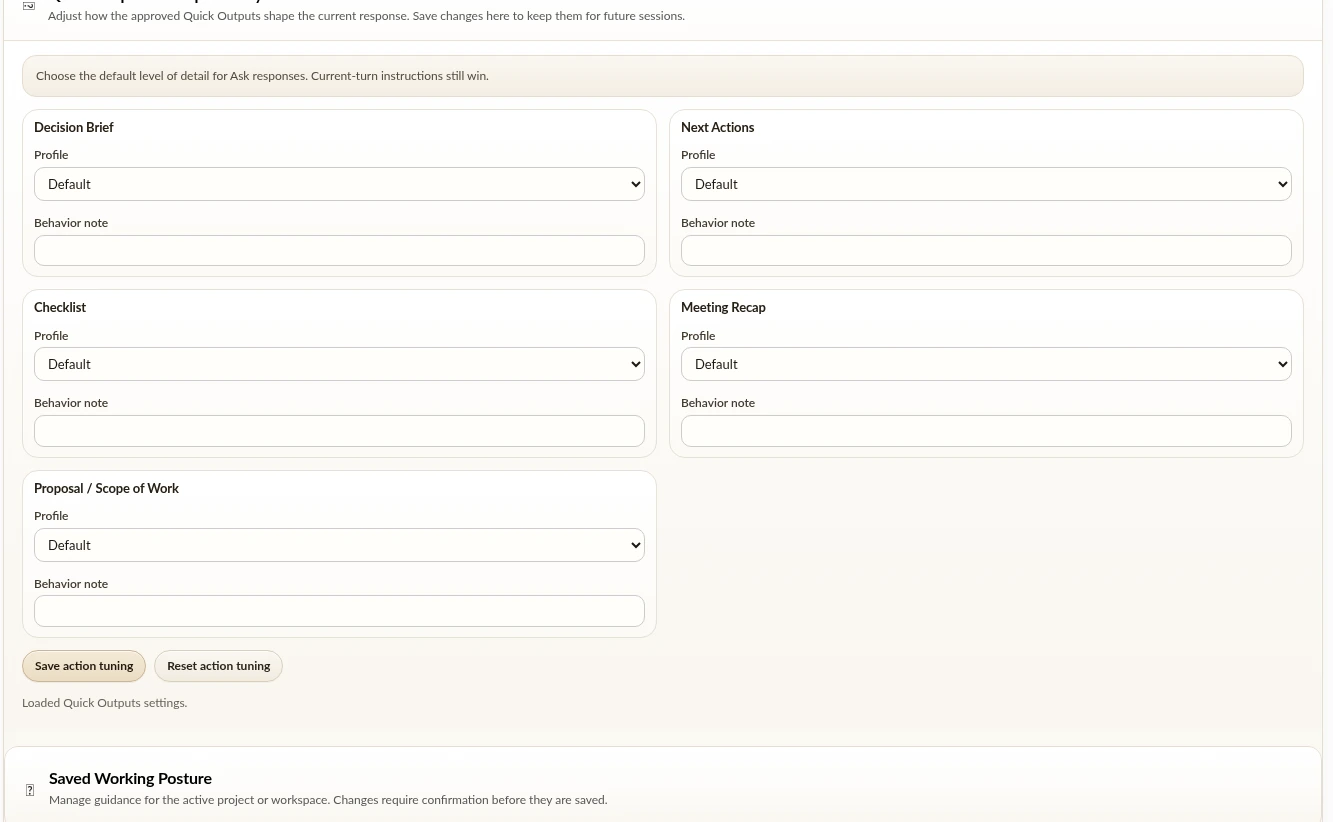Open the Meeting Recap Profile dropdown
This screenshot has width=1333, height=822.
[986, 364]
